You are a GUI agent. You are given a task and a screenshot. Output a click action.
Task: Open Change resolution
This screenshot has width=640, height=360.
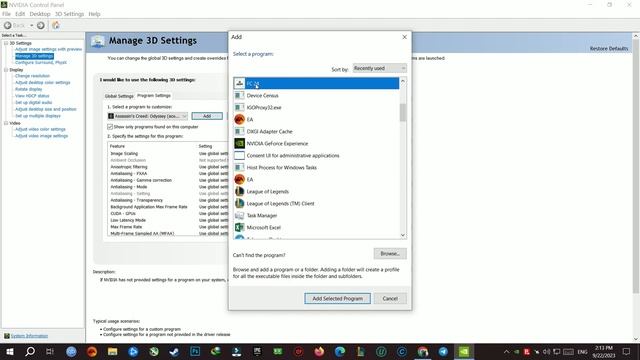click(x=32, y=76)
